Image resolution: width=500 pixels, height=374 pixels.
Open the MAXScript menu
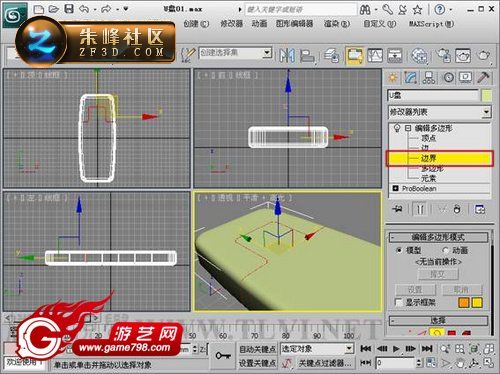point(431,24)
